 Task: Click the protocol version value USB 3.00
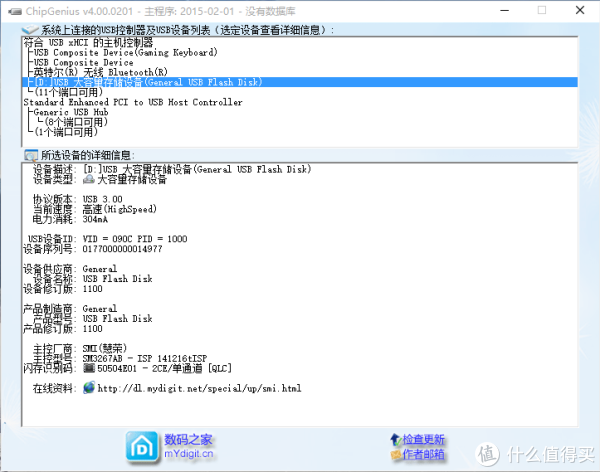pyautogui.click(x=103, y=199)
